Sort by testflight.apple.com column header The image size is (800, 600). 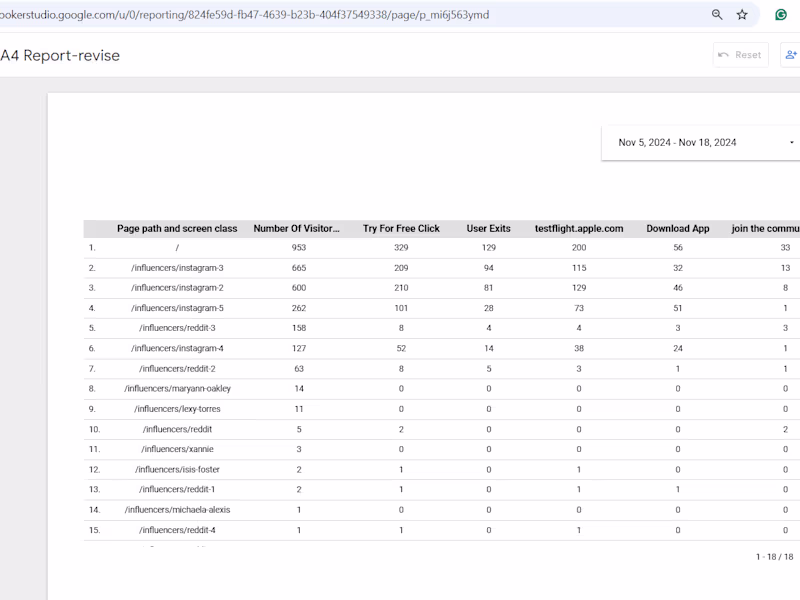pos(579,229)
